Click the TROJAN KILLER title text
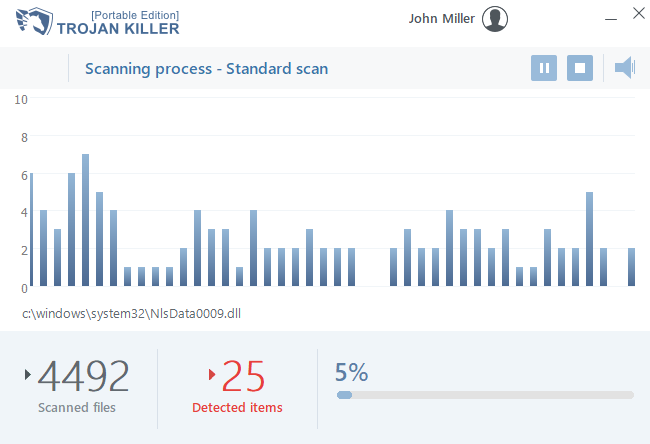650x444 pixels. pyautogui.click(x=118, y=29)
